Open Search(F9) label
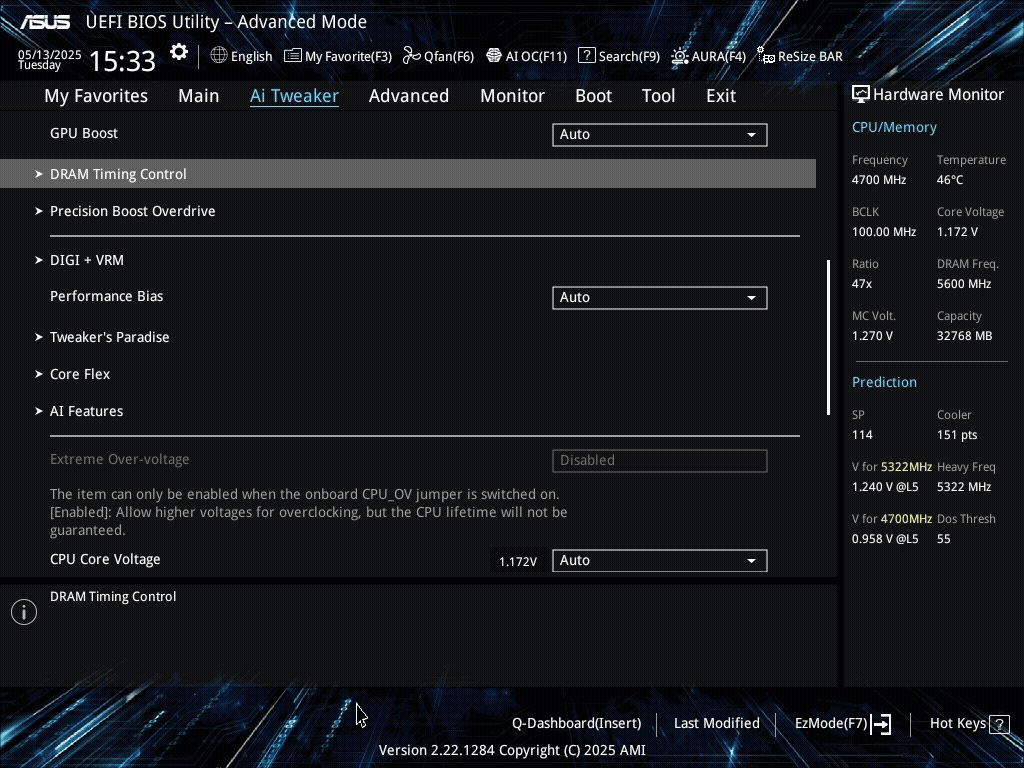The width and height of the screenshot is (1024, 768). tap(630, 57)
